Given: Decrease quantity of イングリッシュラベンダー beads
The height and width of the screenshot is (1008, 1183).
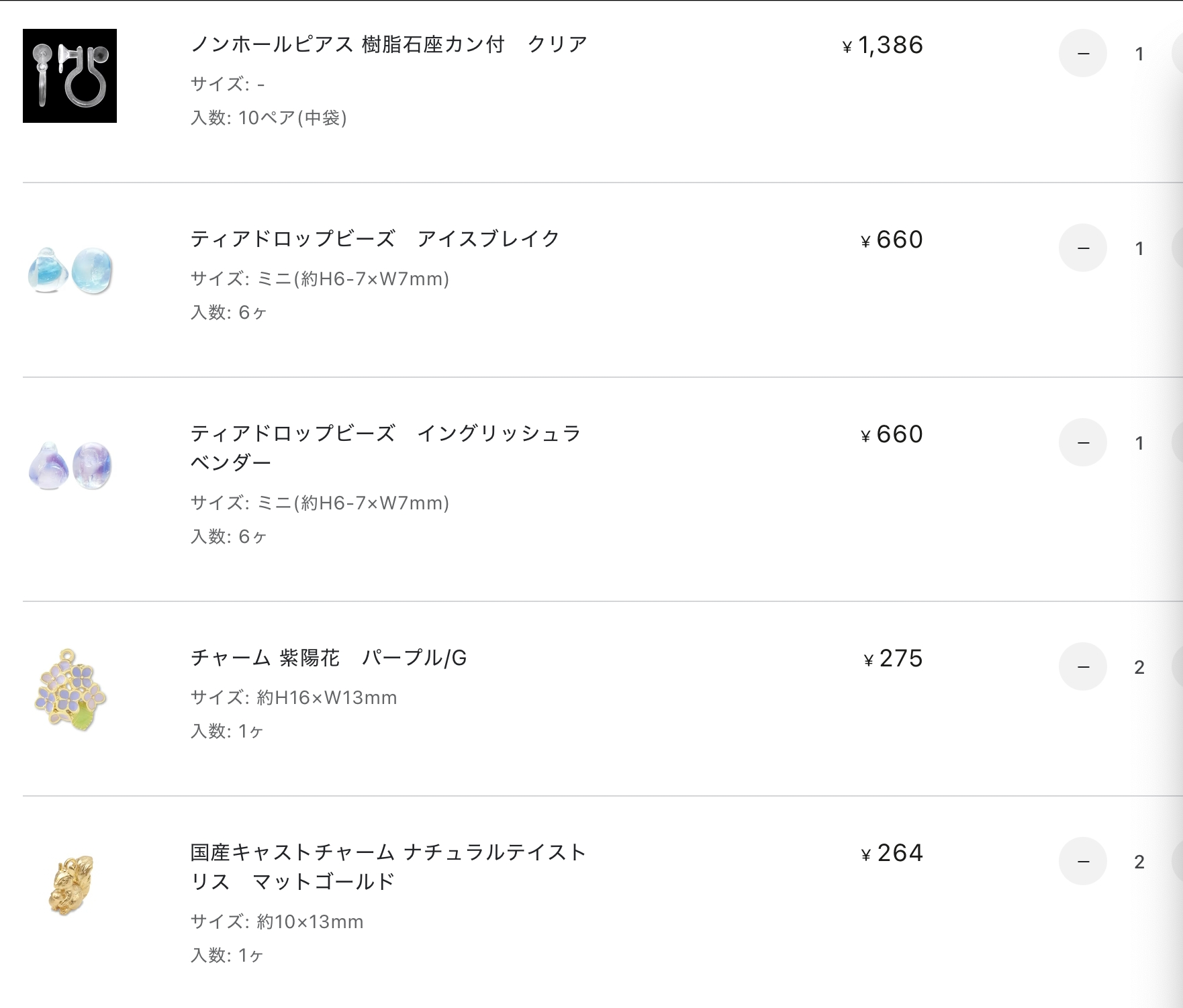Looking at the screenshot, I should coord(1083,442).
